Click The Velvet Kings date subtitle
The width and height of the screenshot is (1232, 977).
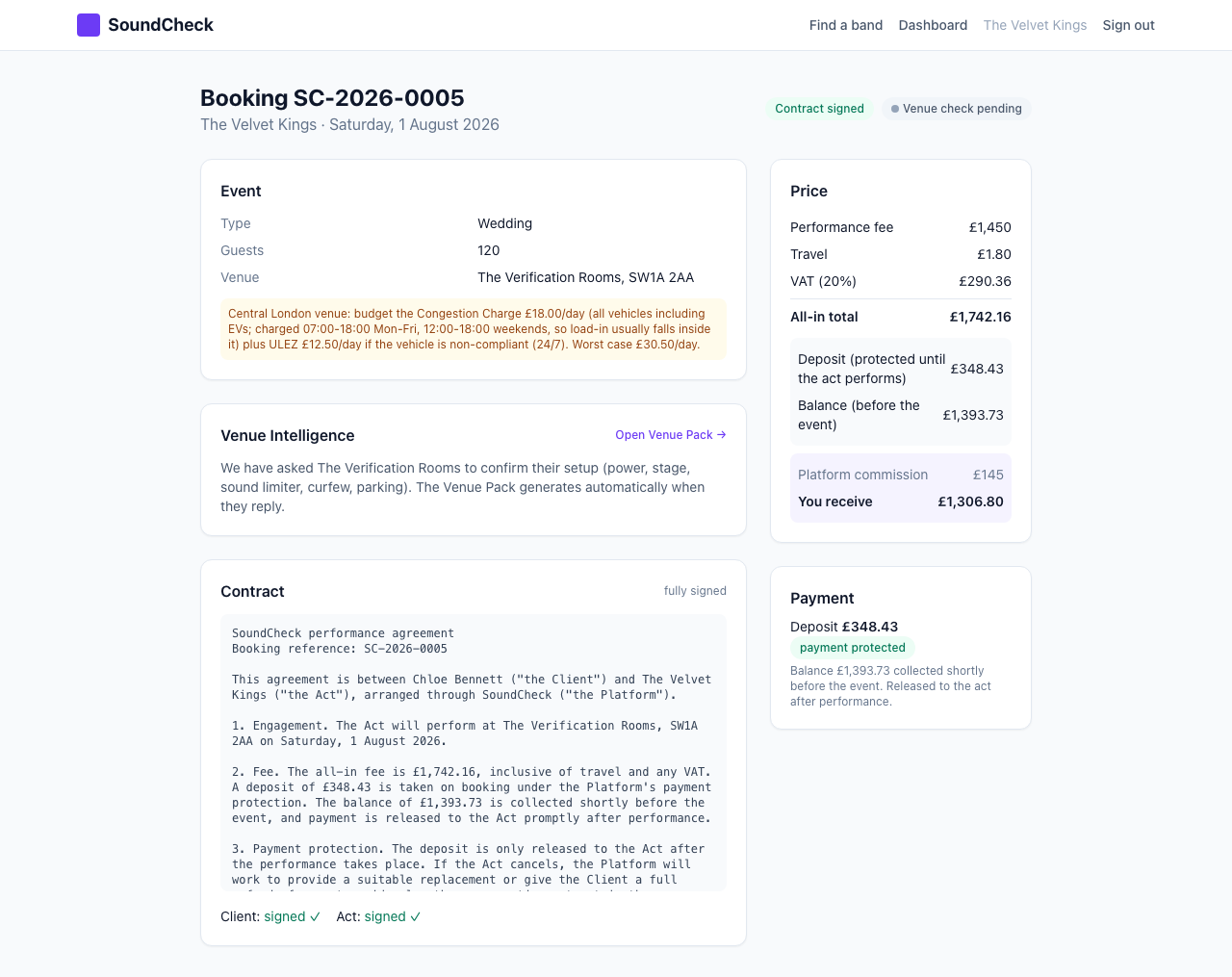coord(349,124)
